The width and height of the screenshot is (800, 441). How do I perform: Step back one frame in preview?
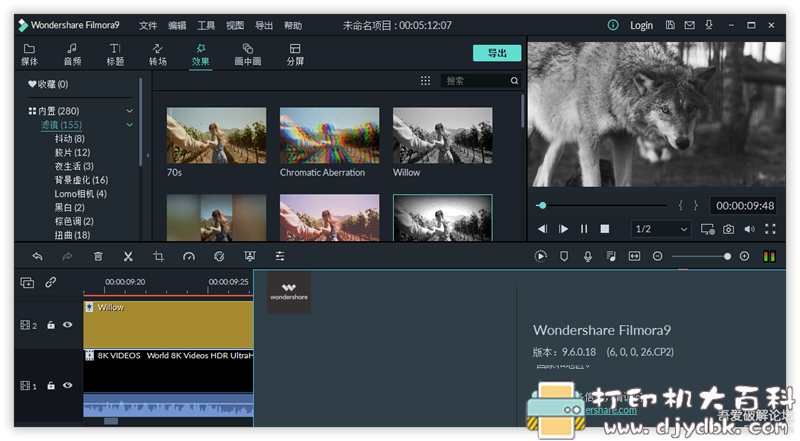[x=543, y=229]
